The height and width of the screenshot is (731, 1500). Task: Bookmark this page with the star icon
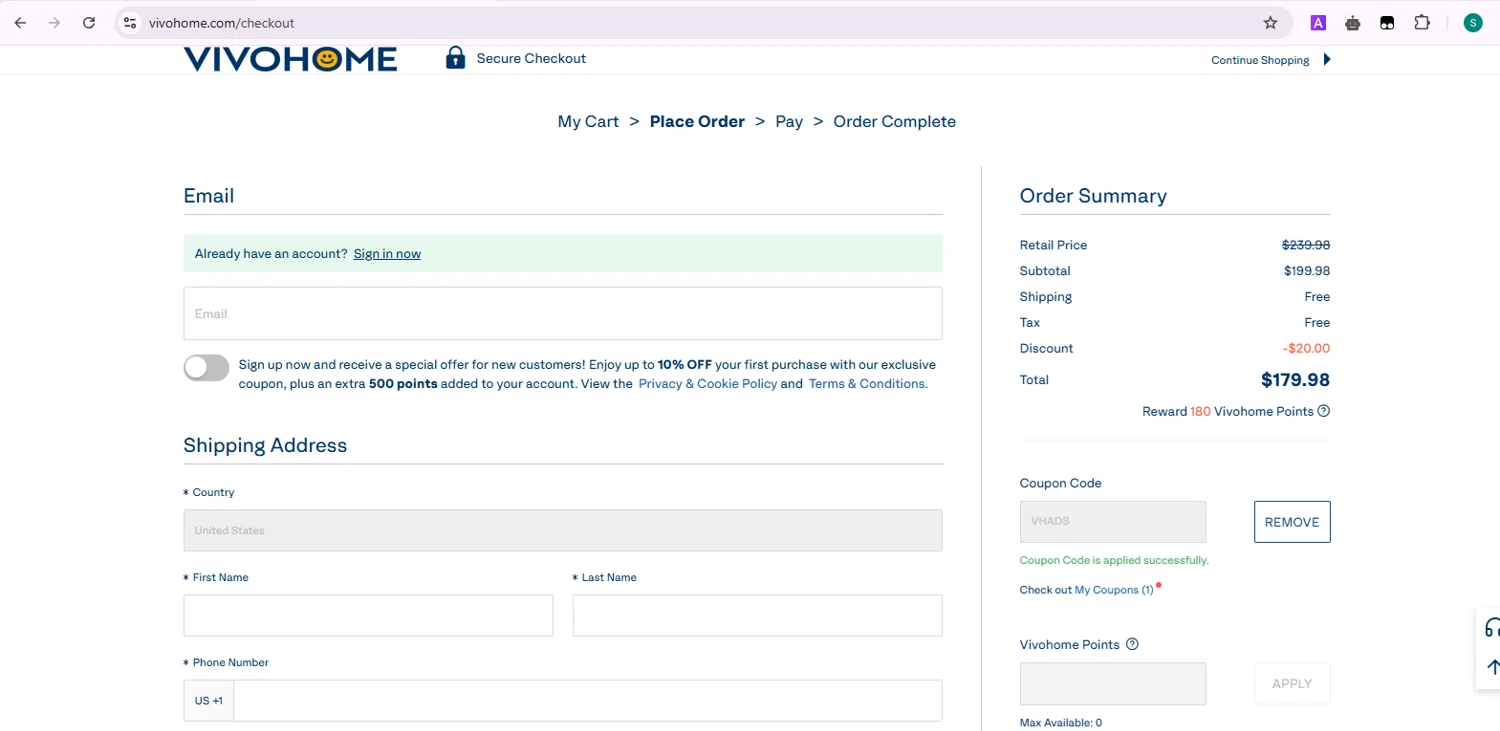pyautogui.click(x=1271, y=23)
